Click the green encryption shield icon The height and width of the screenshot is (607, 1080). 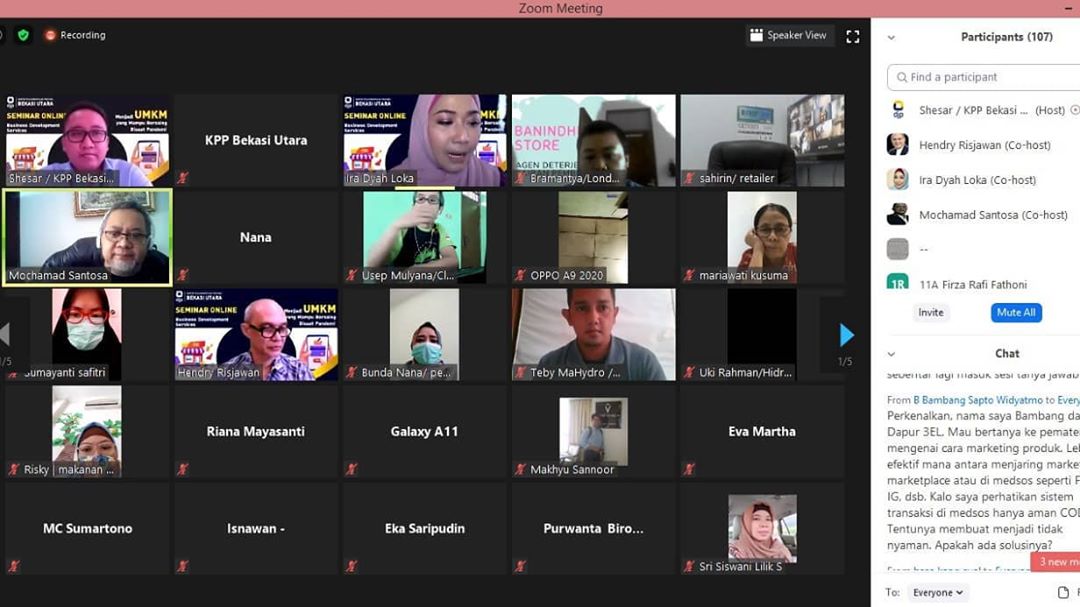click(x=23, y=35)
